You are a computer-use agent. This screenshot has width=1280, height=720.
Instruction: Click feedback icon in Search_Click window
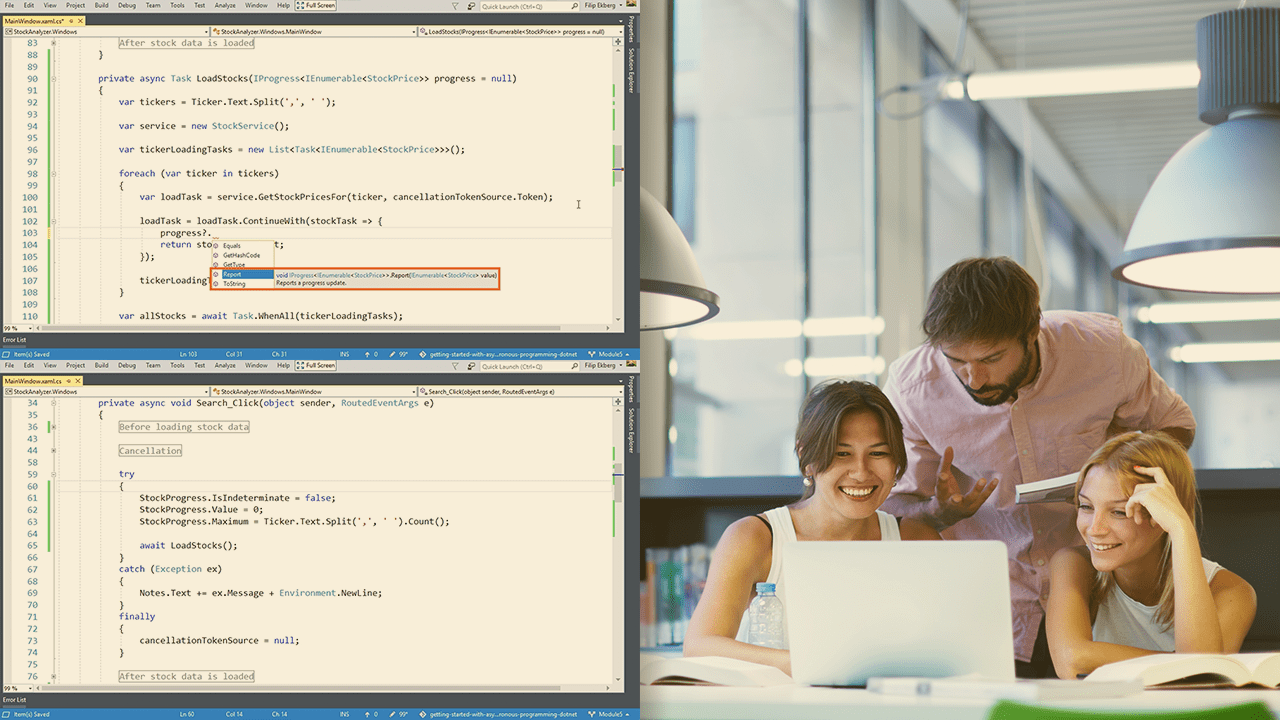pos(471,366)
